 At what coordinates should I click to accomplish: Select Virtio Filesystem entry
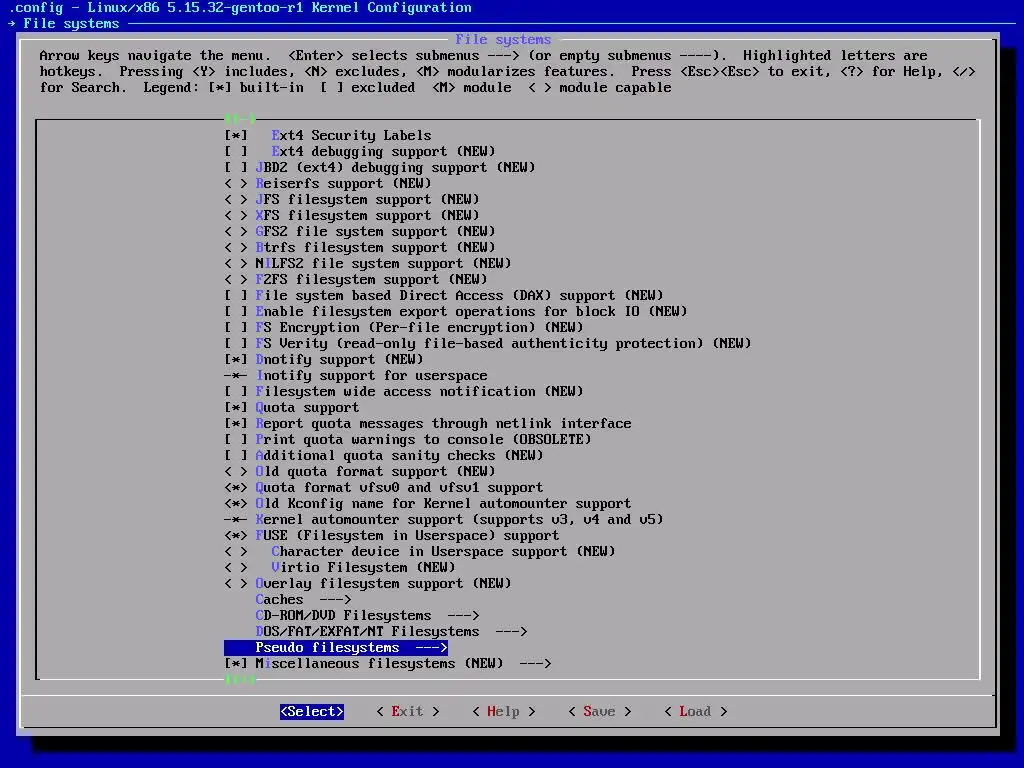pyautogui.click(x=340, y=568)
